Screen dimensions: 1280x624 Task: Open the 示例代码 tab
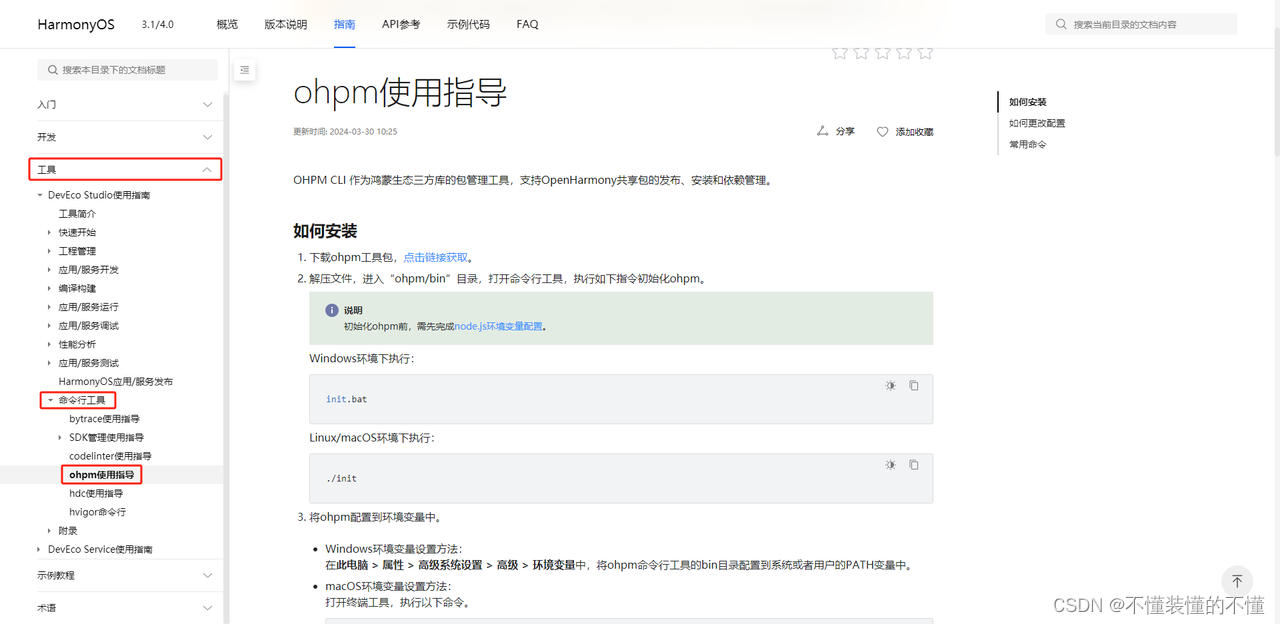(468, 24)
